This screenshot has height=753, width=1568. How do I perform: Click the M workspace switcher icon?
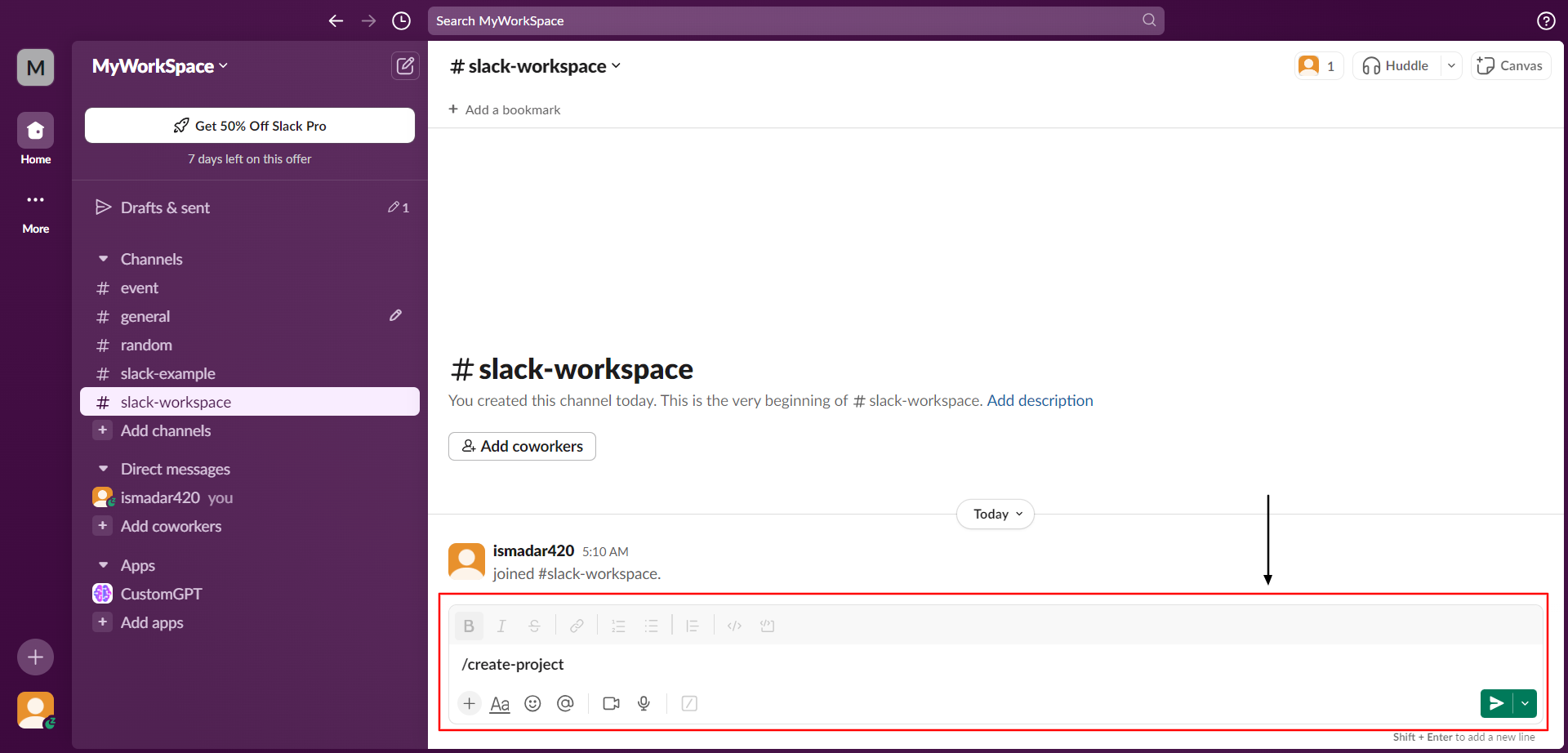(35, 67)
